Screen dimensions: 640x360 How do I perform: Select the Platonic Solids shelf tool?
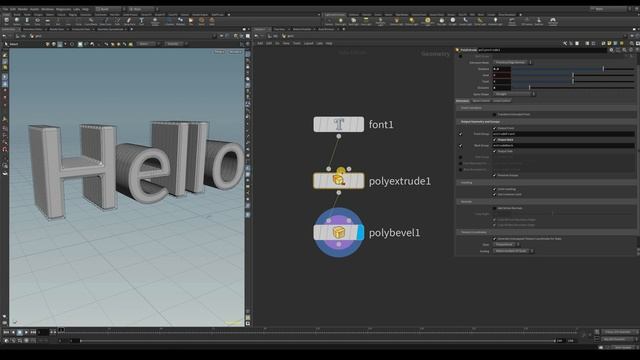click(155, 21)
